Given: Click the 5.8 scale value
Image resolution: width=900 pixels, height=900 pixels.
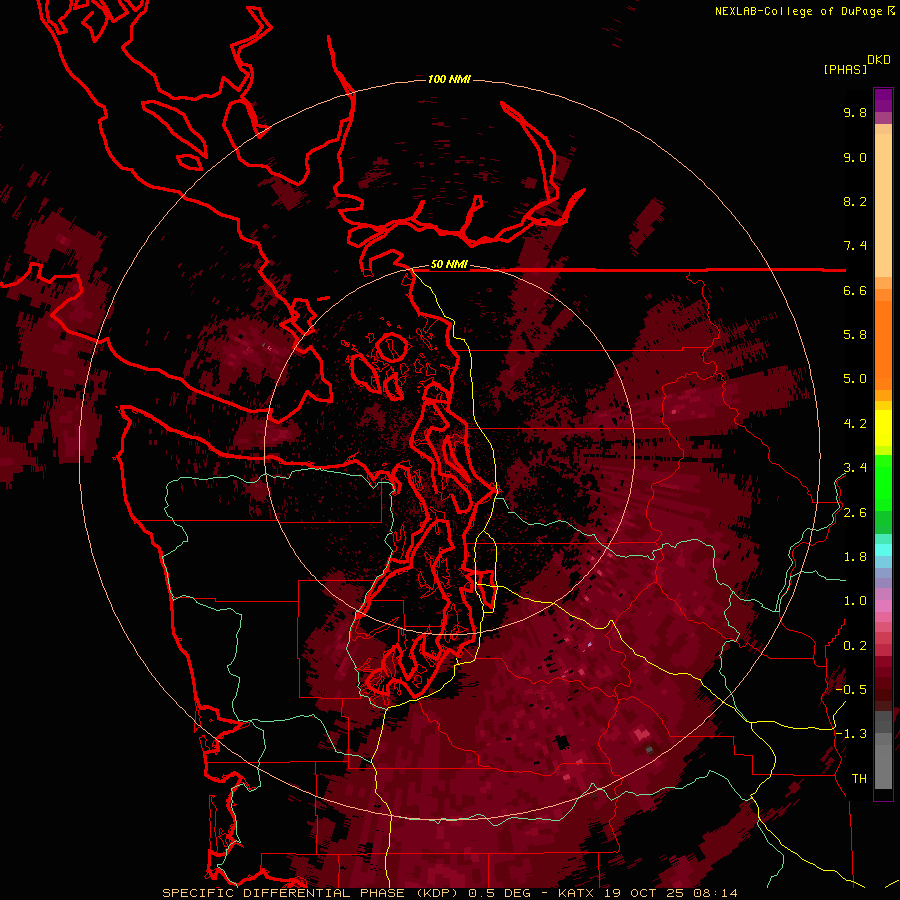Looking at the screenshot, I should [855, 335].
